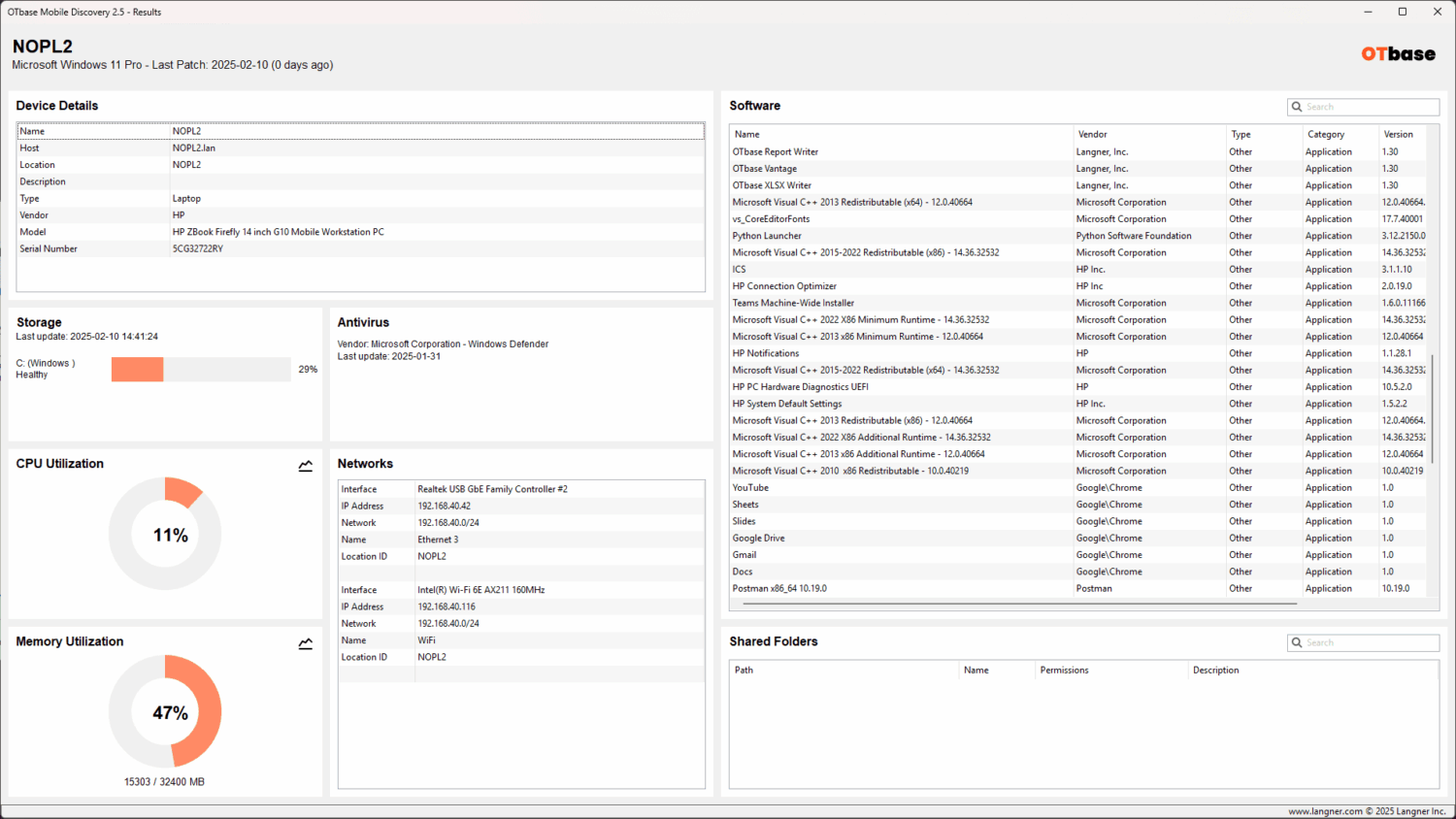The image size is (1456, 819).
Task: Open Memory Utilization trend chart icon
Action: (305, 643)
